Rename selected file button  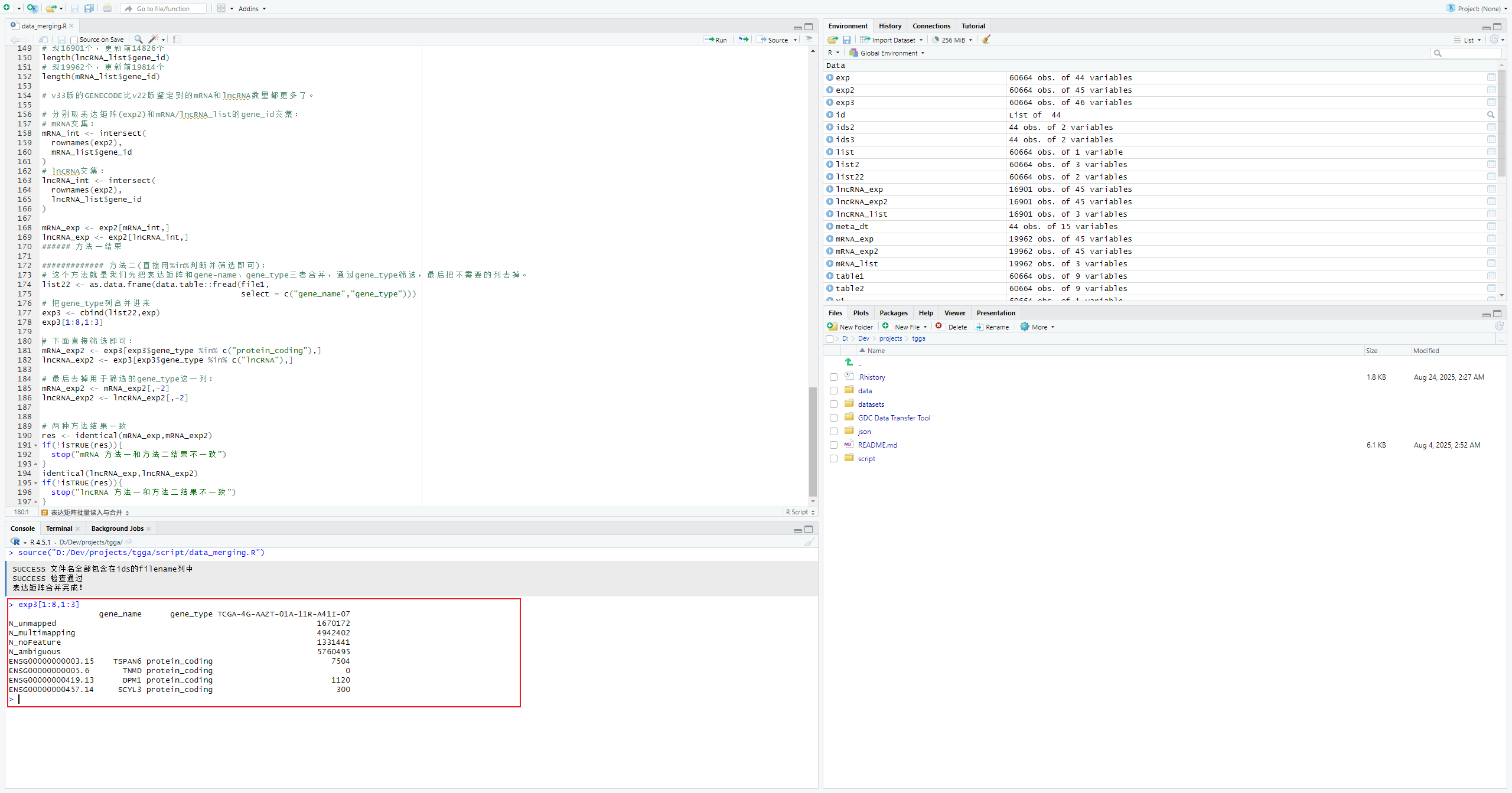click(x=992, y=327)
